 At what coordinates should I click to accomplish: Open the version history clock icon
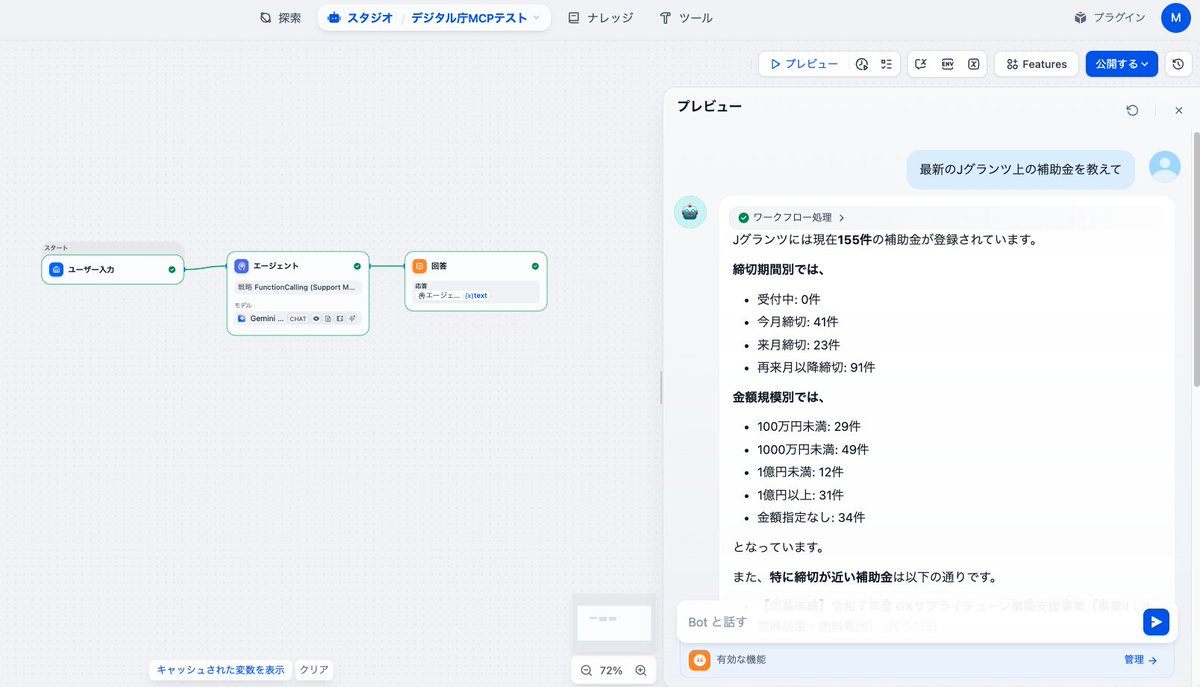pyautogui.click(x=1178, y=63)
